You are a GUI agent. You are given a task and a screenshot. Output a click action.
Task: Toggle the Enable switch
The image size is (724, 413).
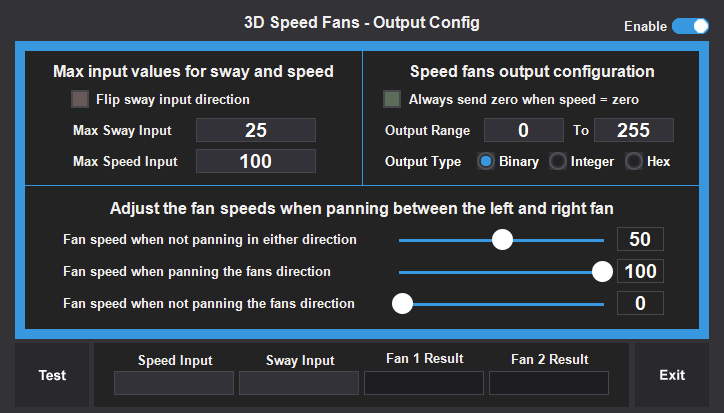(x=690, y=26)
